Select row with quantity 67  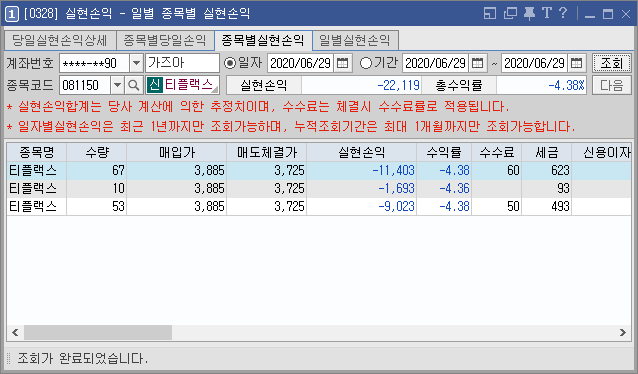point(319,171)
